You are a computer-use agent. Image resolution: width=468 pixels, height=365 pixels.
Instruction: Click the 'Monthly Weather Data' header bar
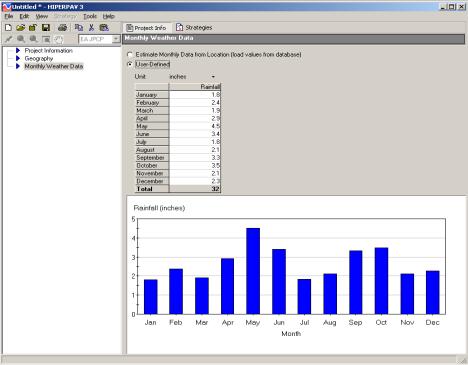coord(294,39)
